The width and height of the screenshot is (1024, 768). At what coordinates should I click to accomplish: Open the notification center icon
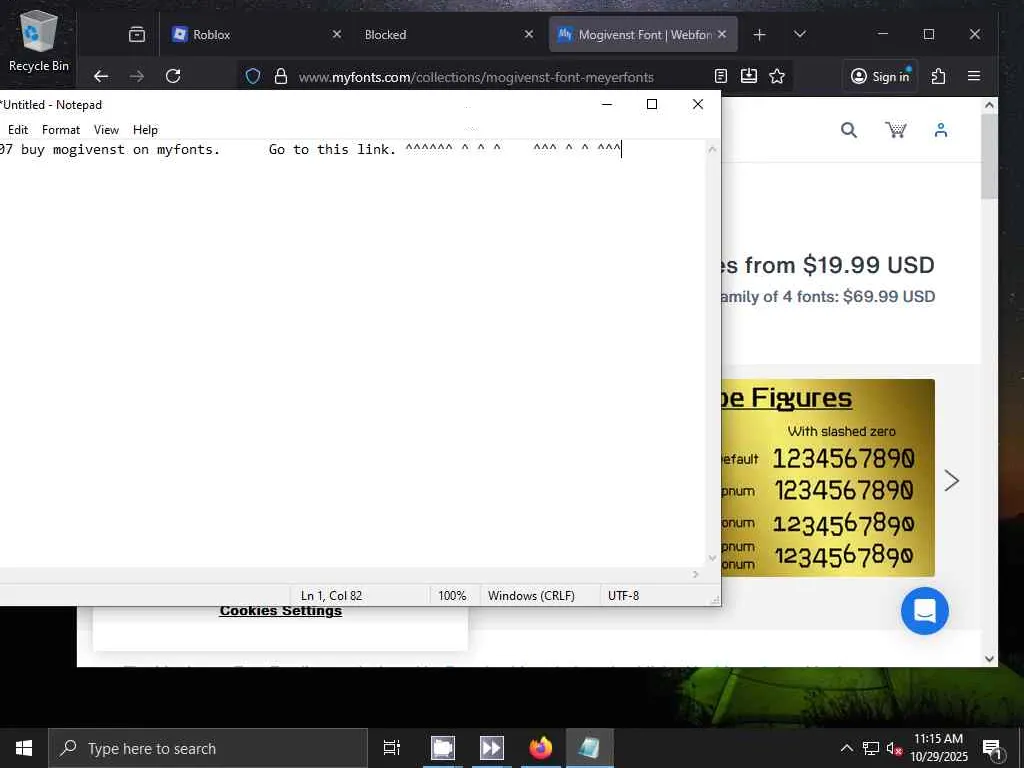coord(992,749)
